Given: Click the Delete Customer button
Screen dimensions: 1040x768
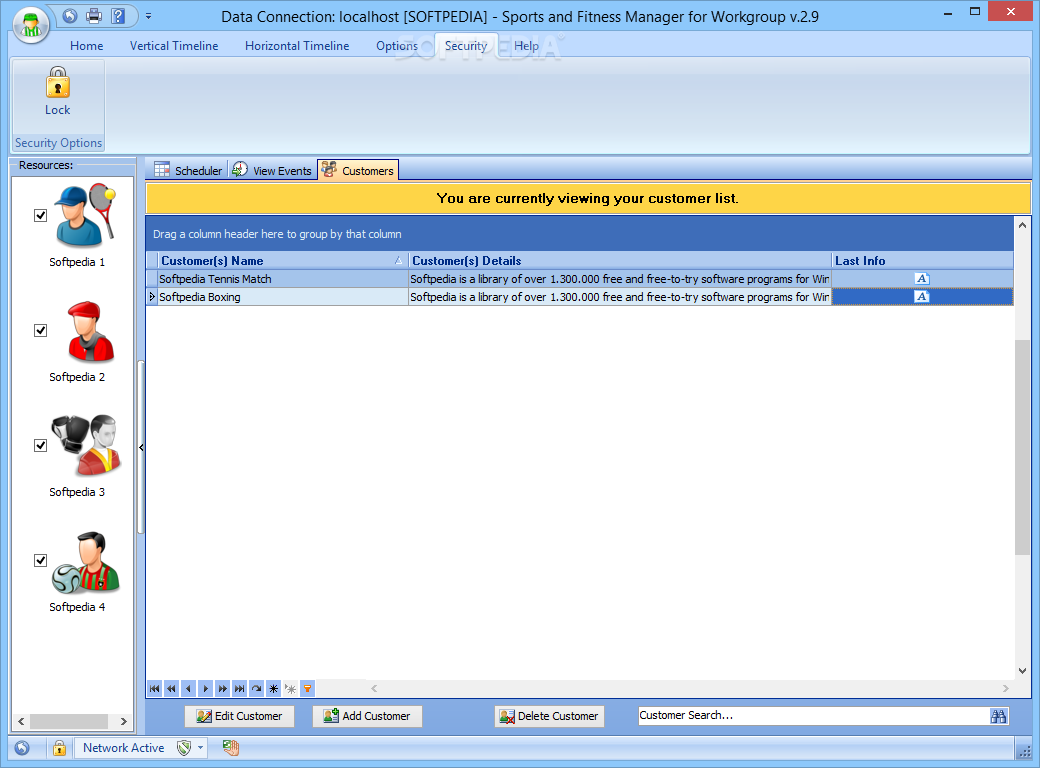Looking at the screenshot, I should click(549, 716).
